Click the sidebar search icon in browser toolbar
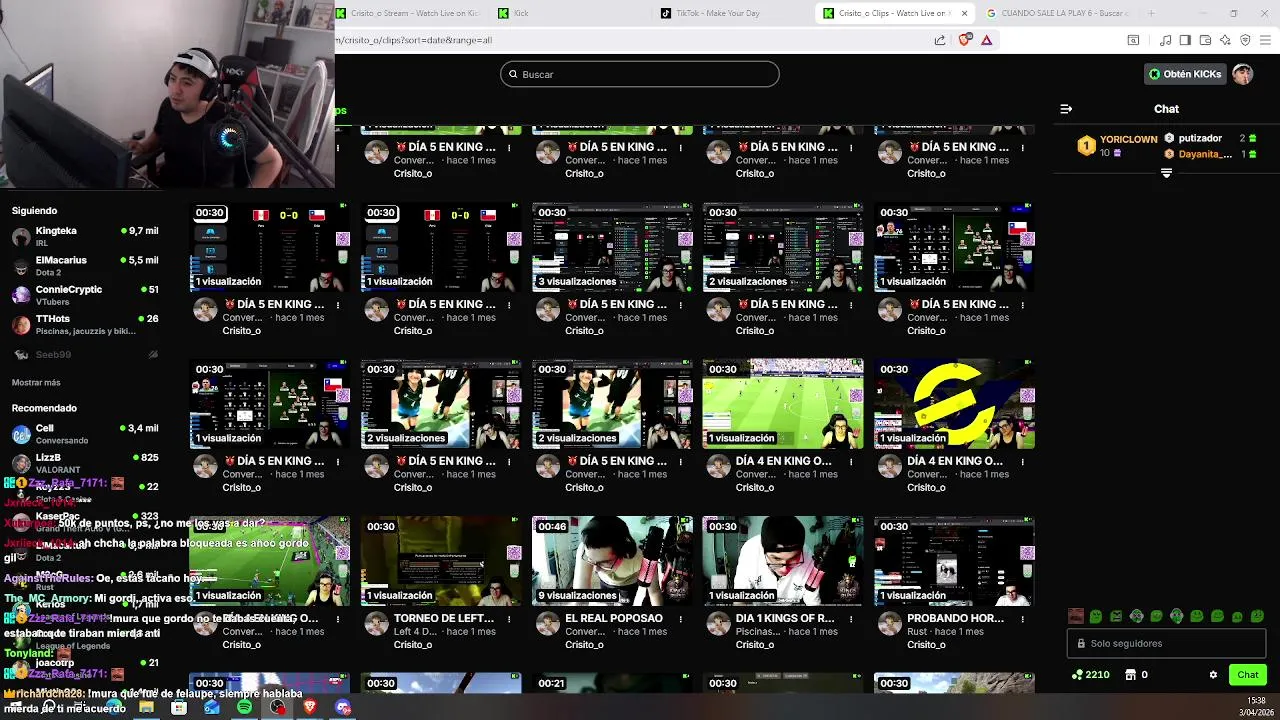 pyautogui.click(x=1133, y=40)
